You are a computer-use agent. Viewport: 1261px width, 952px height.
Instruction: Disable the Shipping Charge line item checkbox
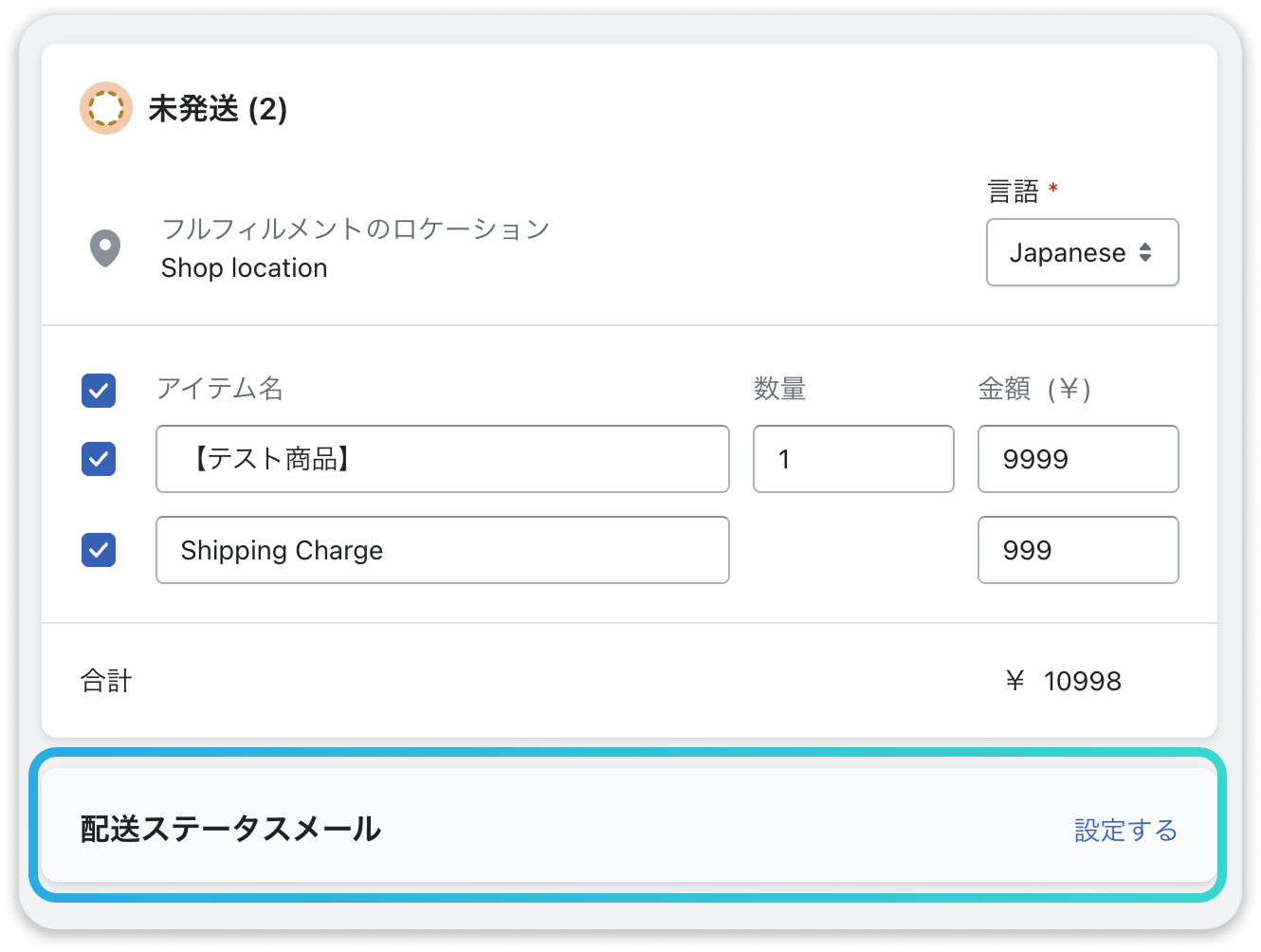point(99,550)
